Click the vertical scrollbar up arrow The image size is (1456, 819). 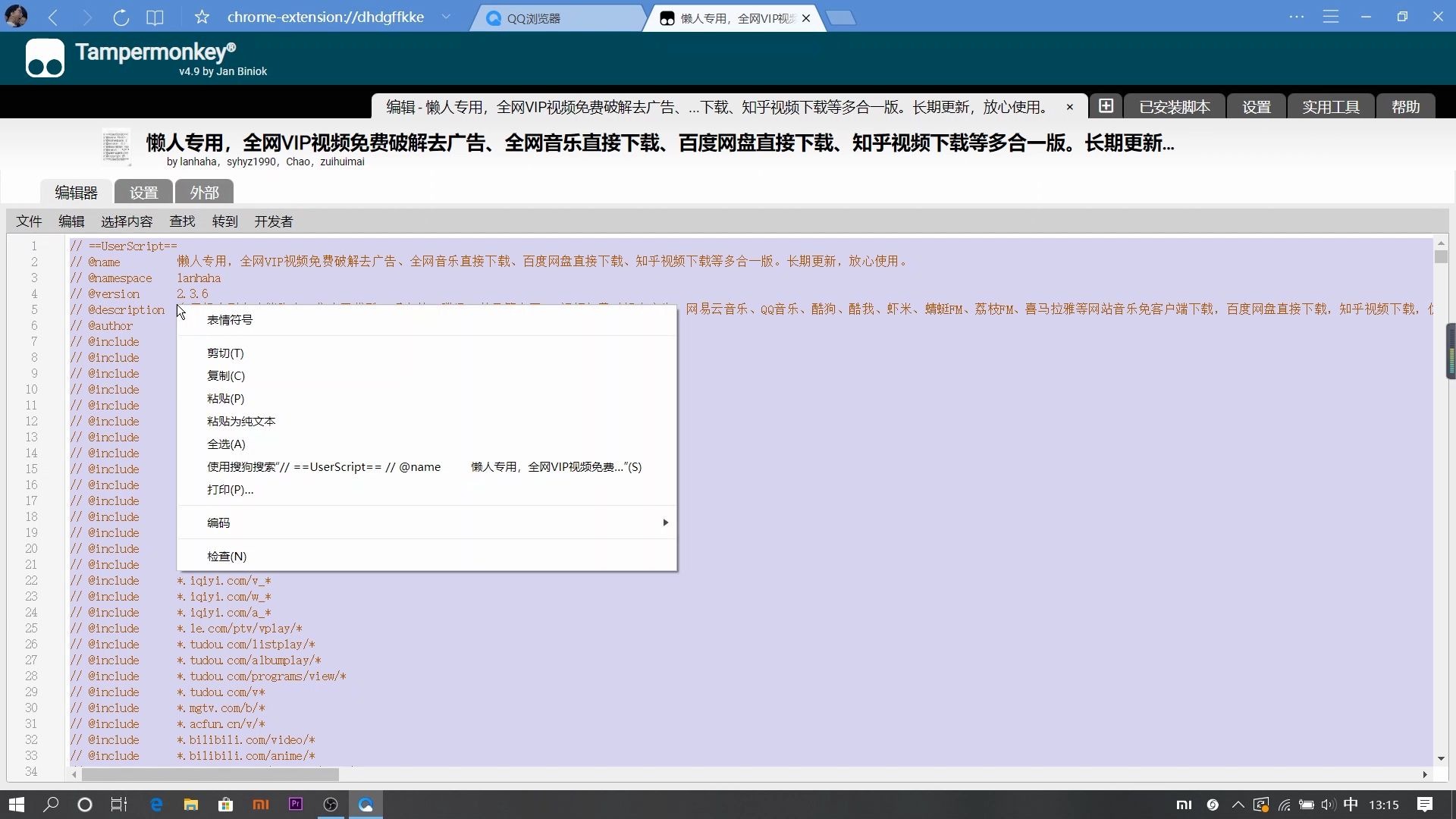[x=1440, y=243]
